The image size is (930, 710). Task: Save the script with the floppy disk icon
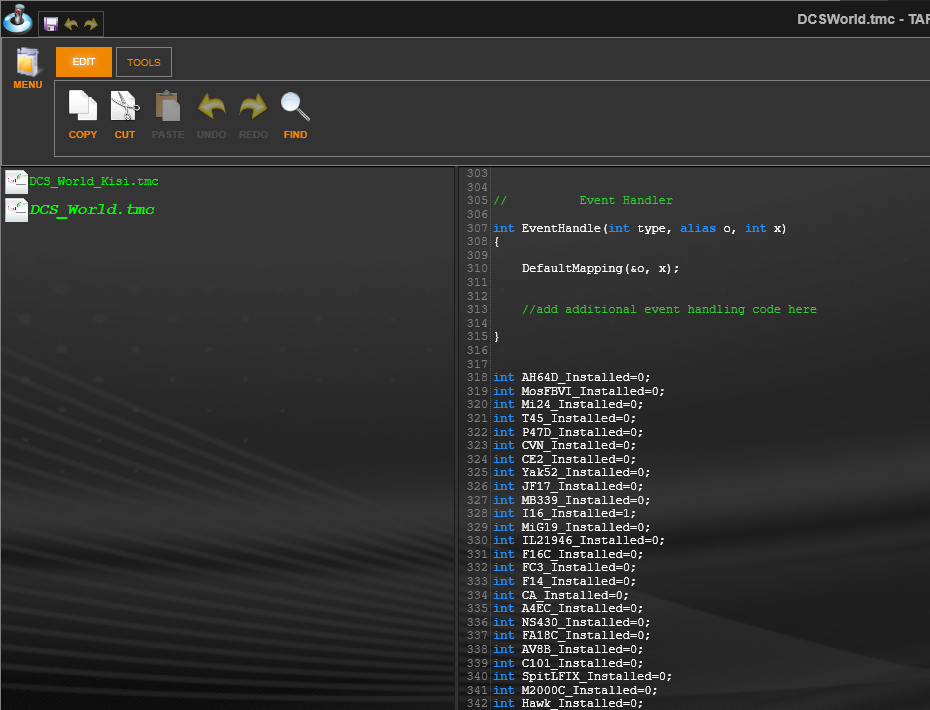click(51, 24)
